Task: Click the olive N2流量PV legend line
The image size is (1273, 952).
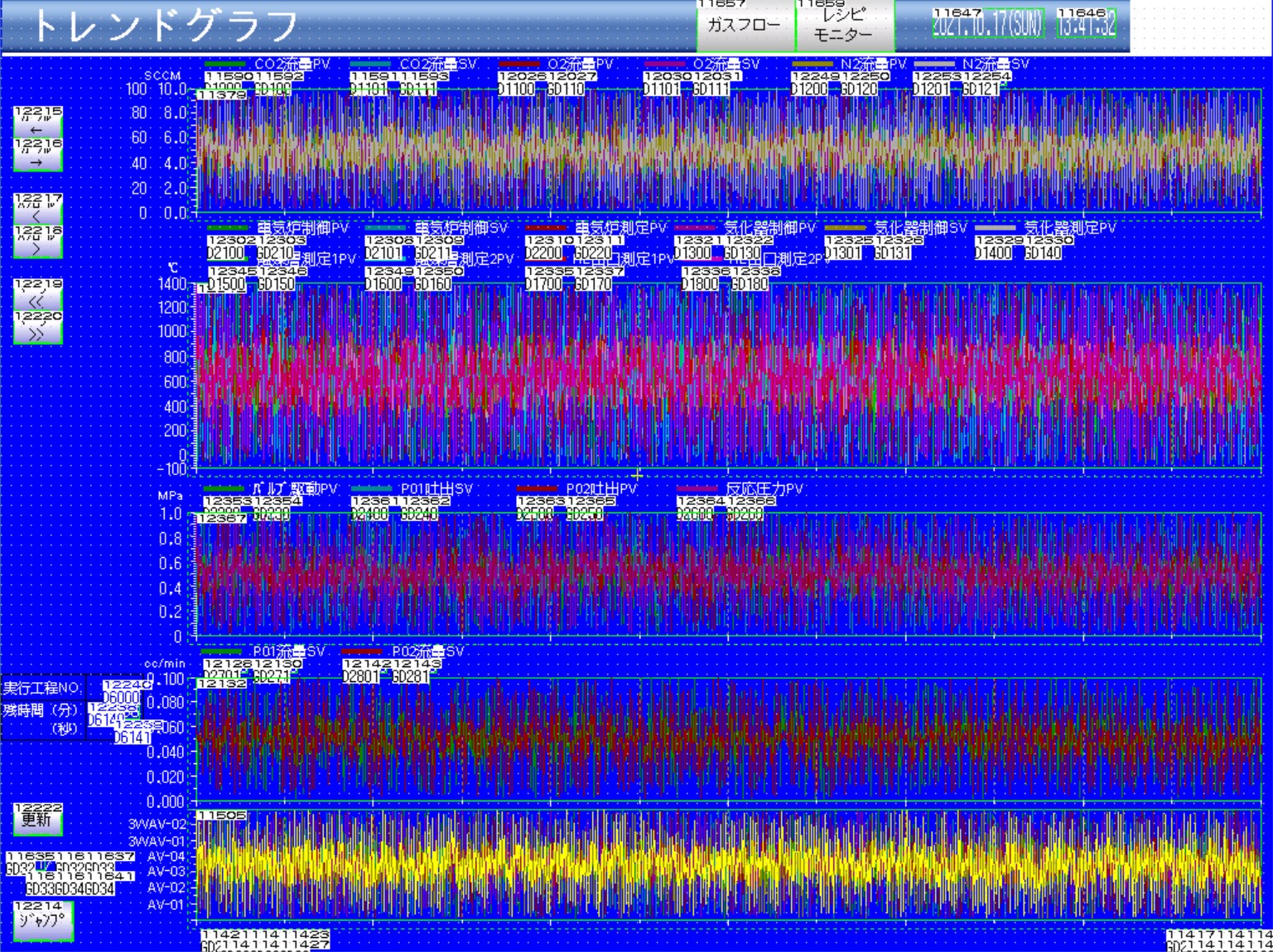Action: coord(813,64)
